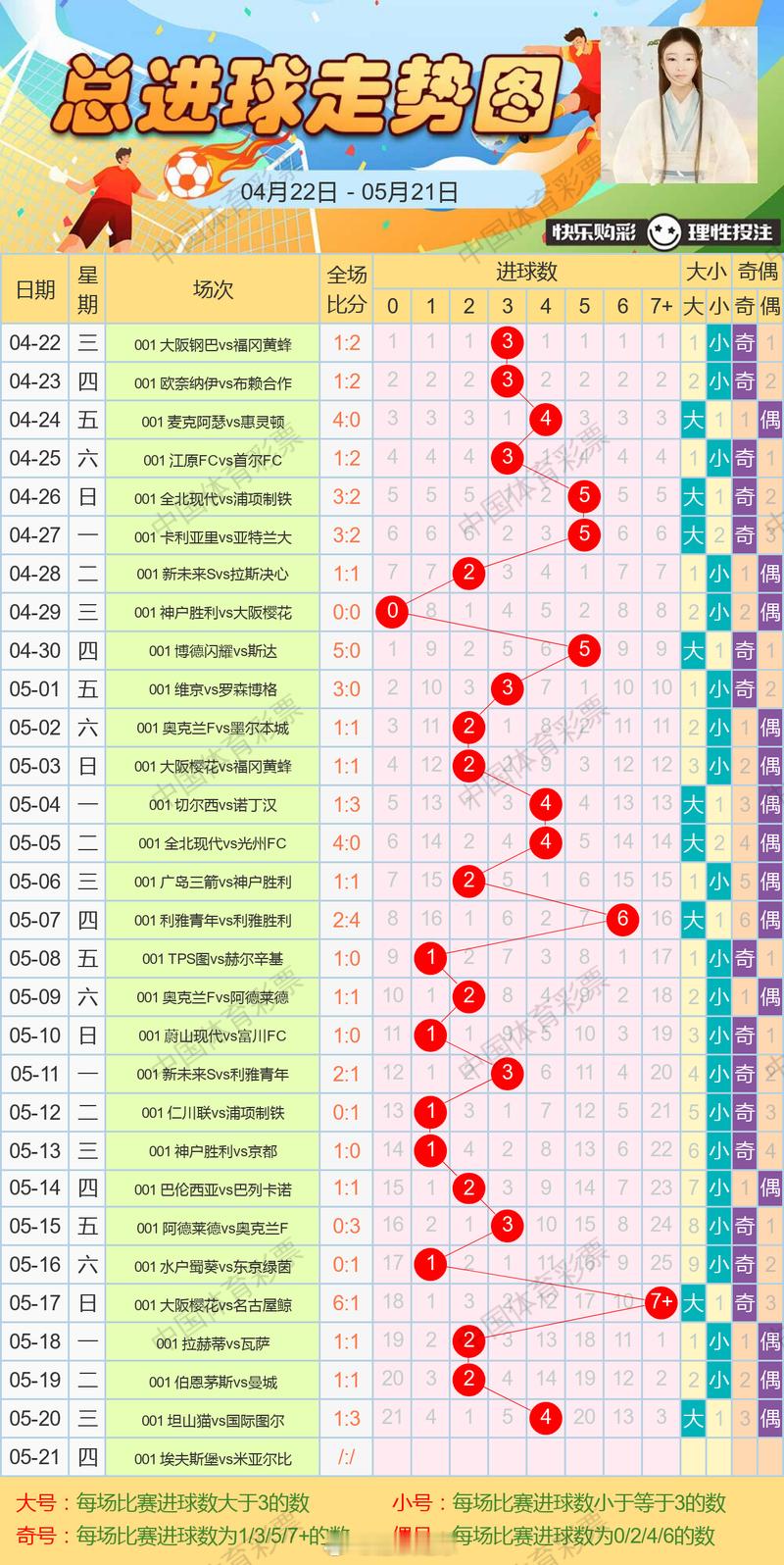Click the red 1 circle in the 05-08 row
784x1565 pixels.
430,958
